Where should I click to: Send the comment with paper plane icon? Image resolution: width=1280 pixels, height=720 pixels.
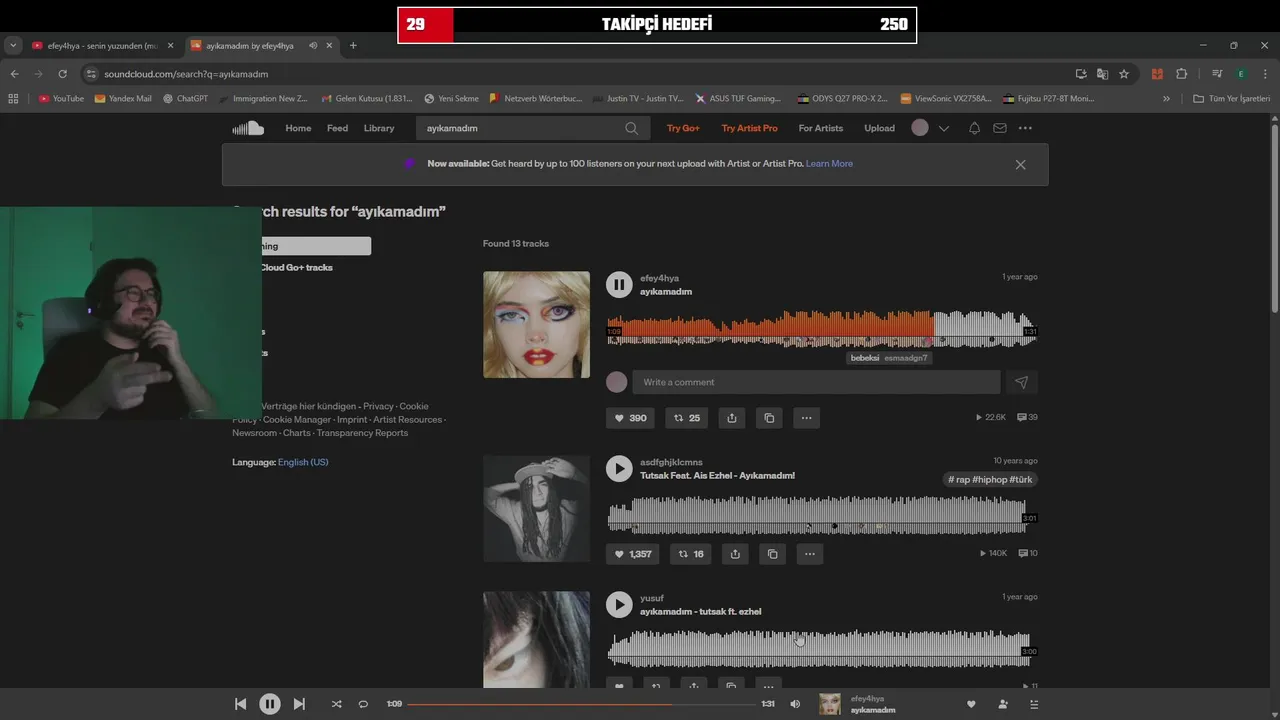1021,382
